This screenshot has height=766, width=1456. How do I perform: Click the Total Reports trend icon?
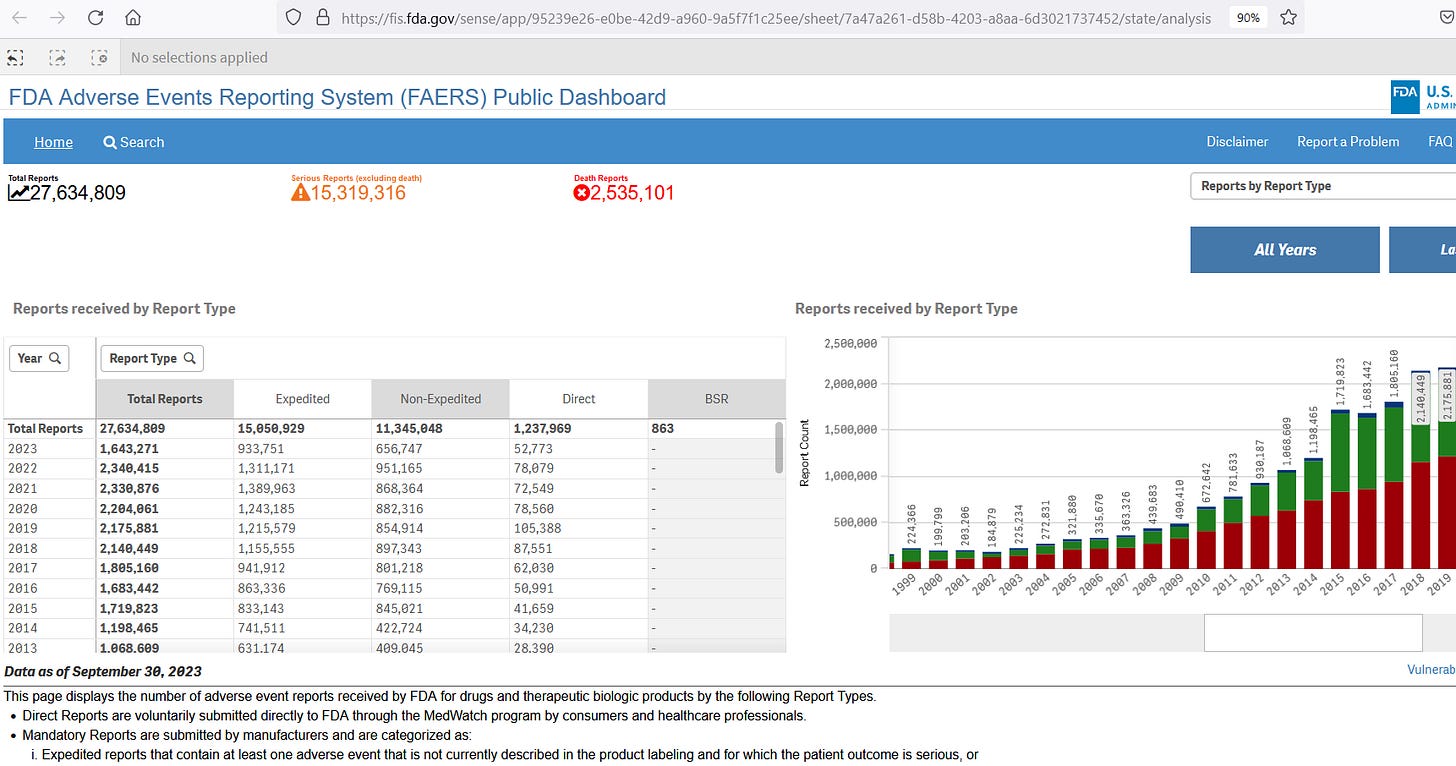[x=18, y=193]
